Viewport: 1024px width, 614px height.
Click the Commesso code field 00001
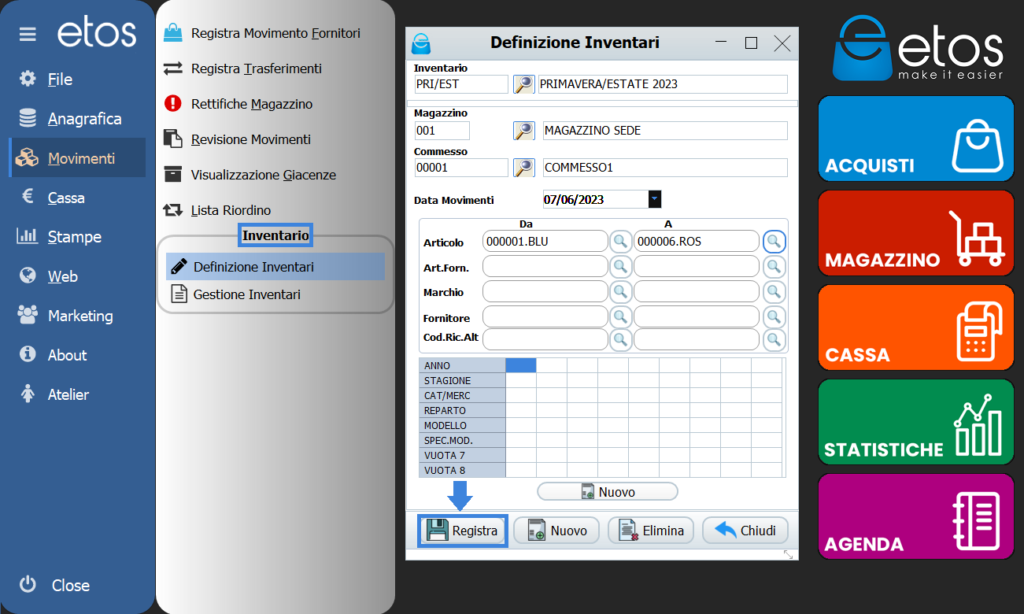point(460,168)
